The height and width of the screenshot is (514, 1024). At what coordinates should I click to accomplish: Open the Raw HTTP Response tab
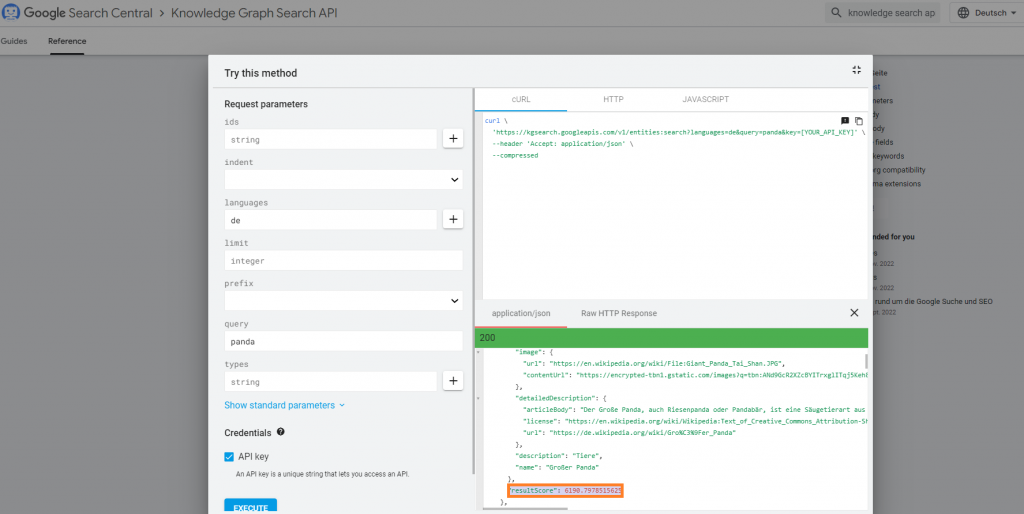[619, 313]
